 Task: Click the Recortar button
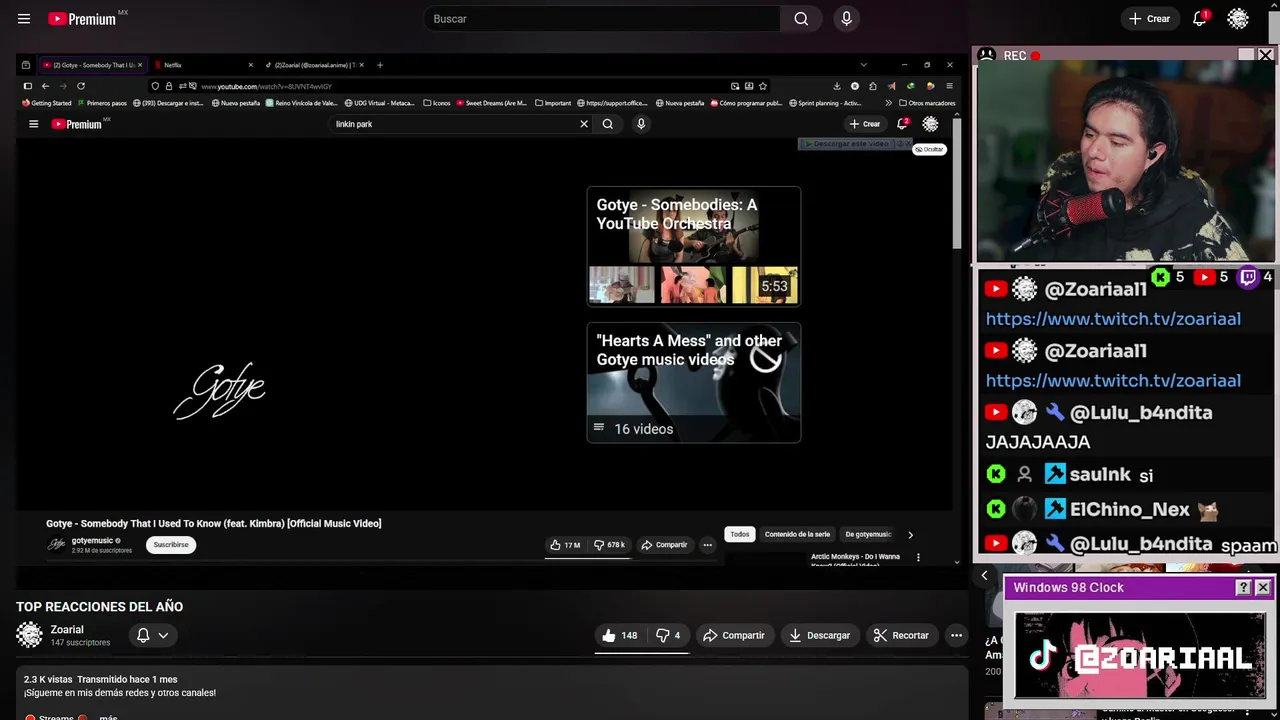tap(901, 635)
